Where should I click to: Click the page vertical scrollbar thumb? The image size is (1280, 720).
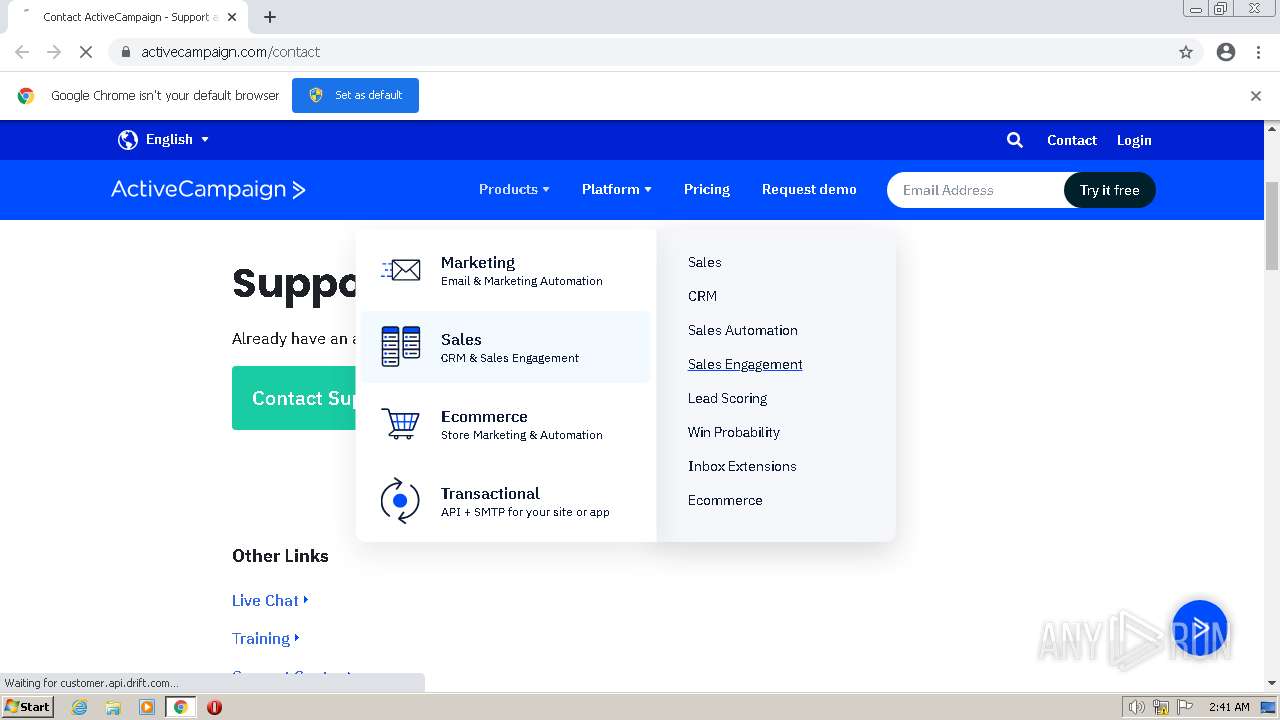(1272, 225)
